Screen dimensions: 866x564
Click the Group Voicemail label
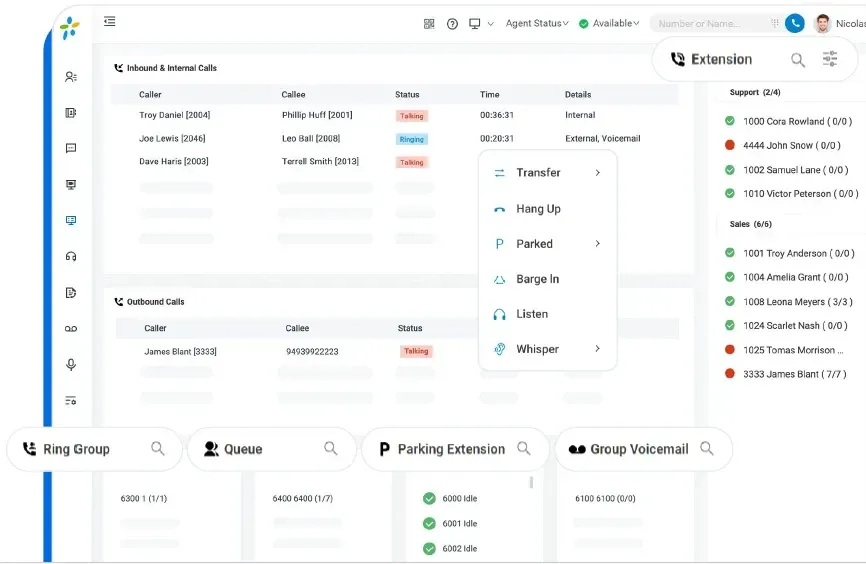click(x=639, y=449)
